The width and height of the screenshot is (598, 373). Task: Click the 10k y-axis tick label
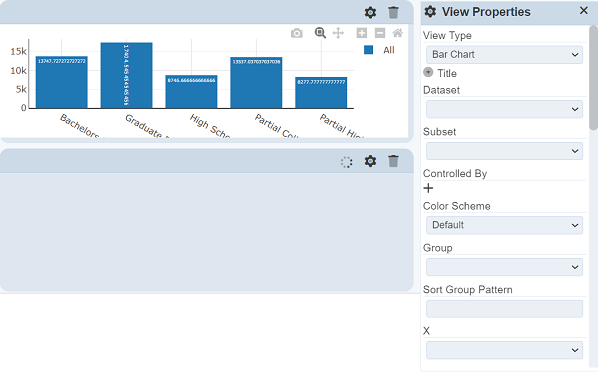[x=18, y=70]
